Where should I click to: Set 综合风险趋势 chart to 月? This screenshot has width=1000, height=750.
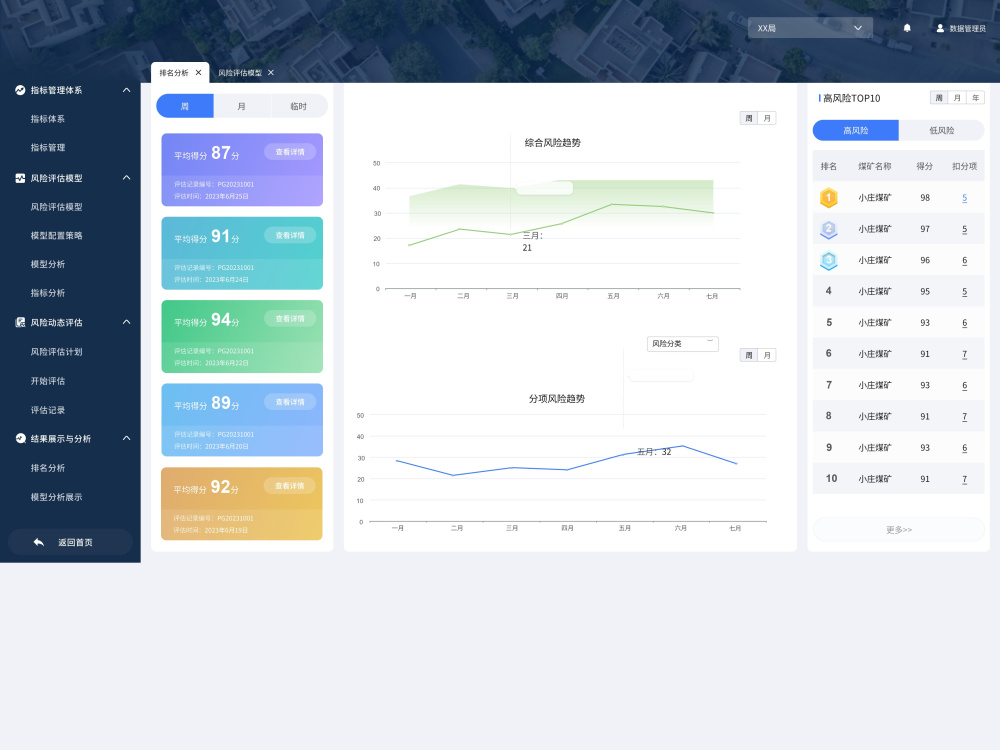[x=767, y=118]
